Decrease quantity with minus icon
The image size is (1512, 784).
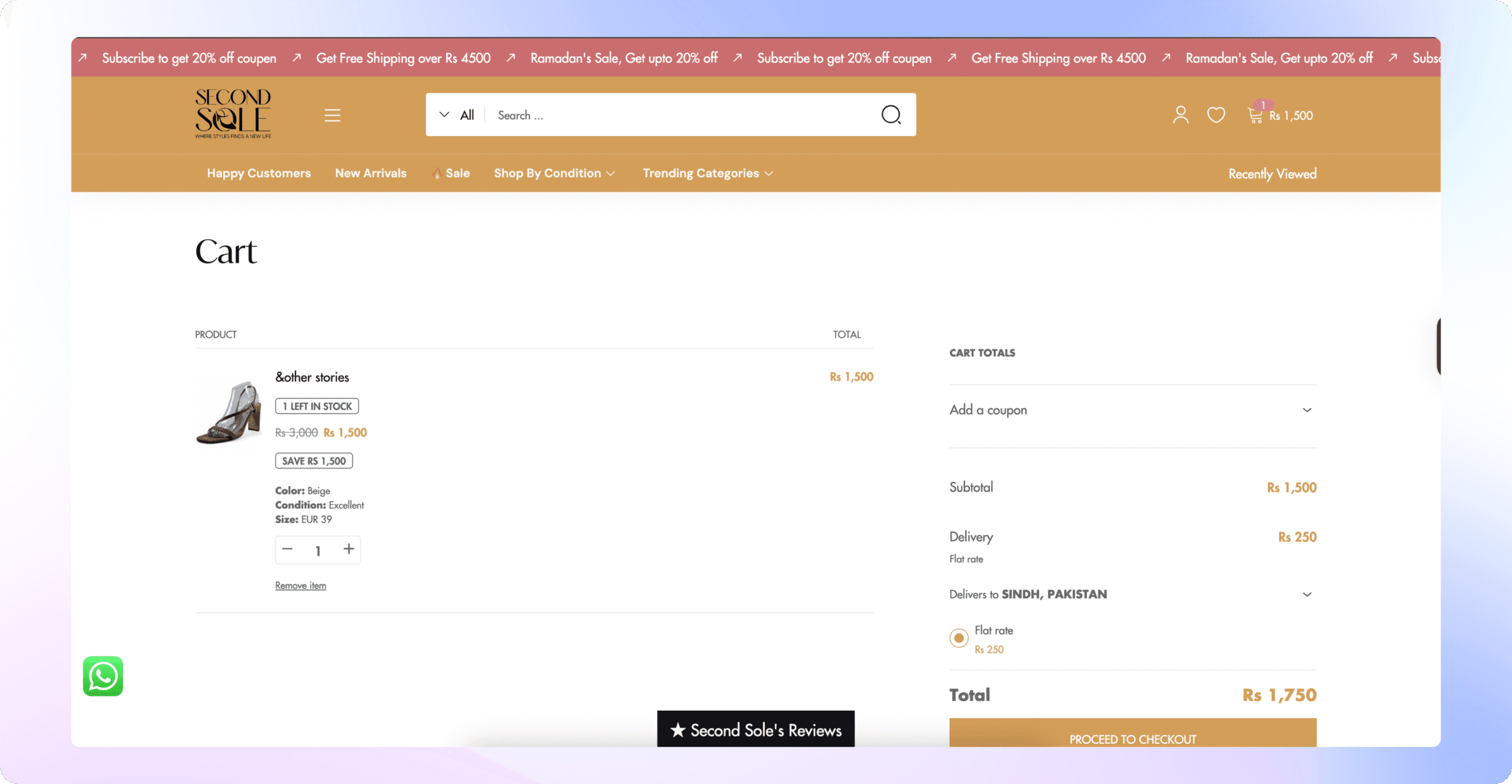(287, 549)
